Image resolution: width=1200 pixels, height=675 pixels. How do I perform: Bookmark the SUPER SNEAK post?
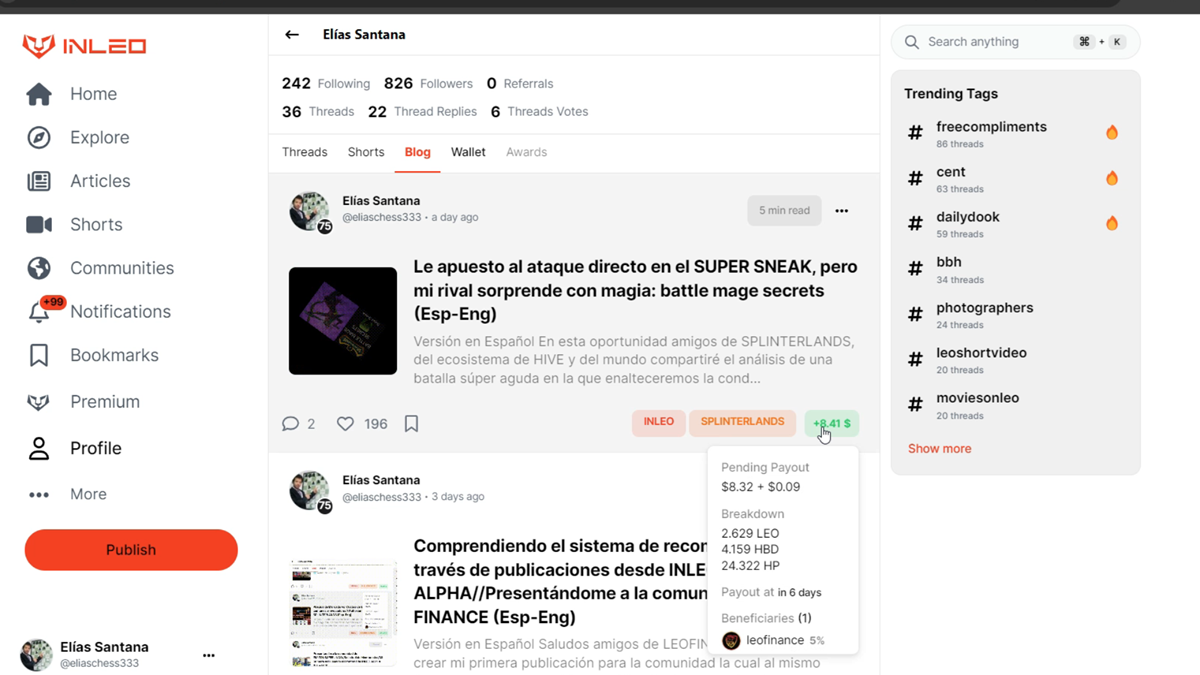tap(411, 424)
